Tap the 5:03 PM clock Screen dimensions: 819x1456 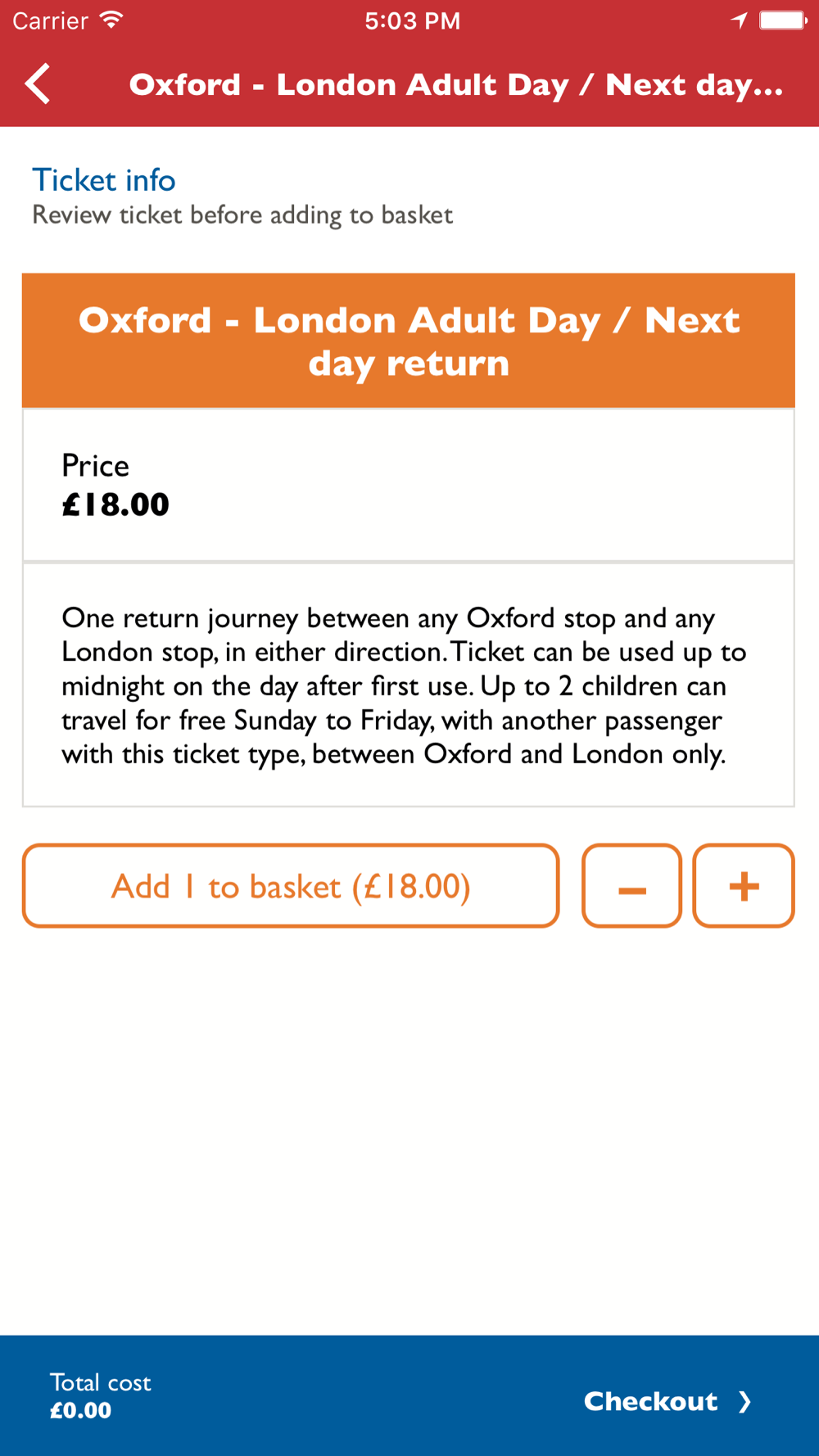413,20
